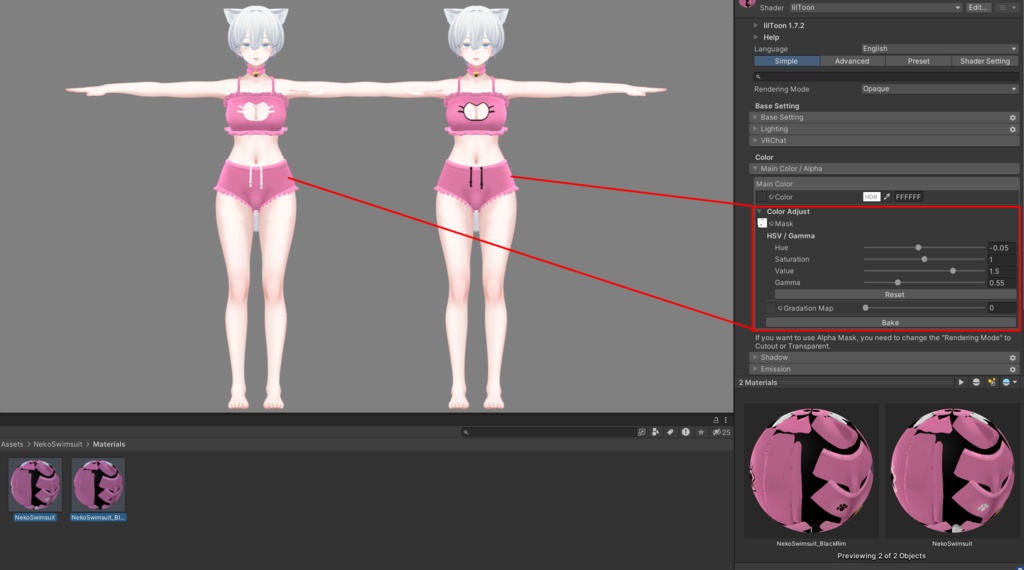This screenshot has height=570, width=1024.
Task: Expand the VRChat foldout
Action: (x=756, y=141)
